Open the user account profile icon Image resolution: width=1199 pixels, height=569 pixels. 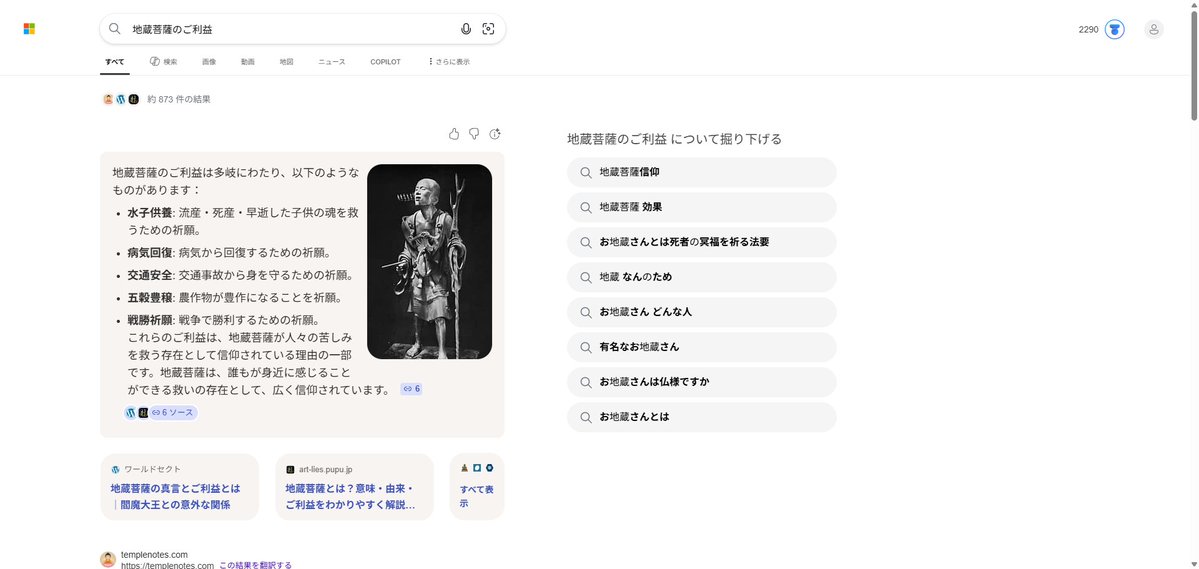[1154, 30]
